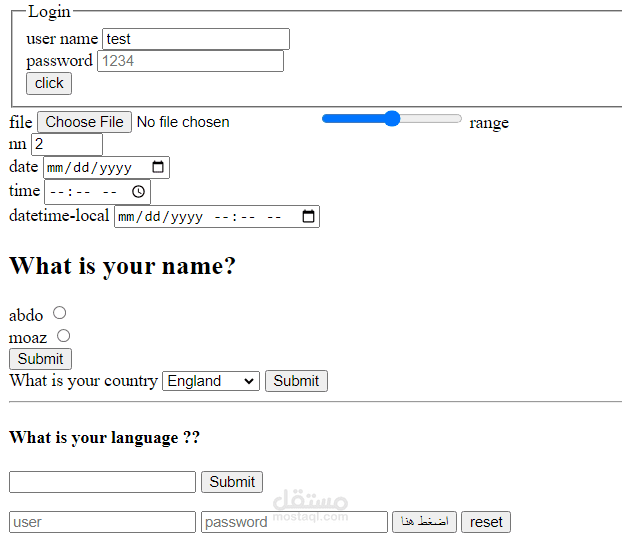Click the 'Login' legend text
Image resolution: width=622 pixels, height=534 pixels.
click(x=49, y=12)
